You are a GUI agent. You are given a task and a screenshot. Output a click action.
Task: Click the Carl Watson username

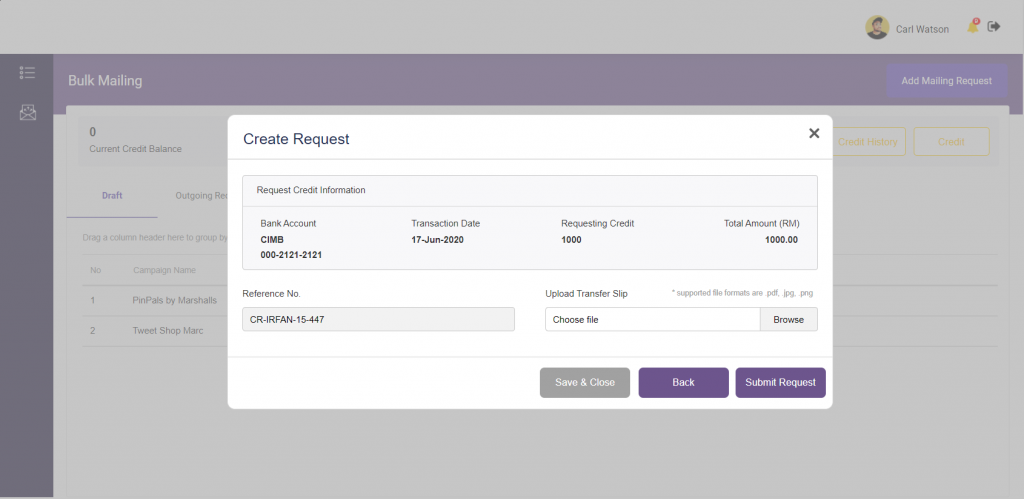pyautogui.click(x=922, y=29)
